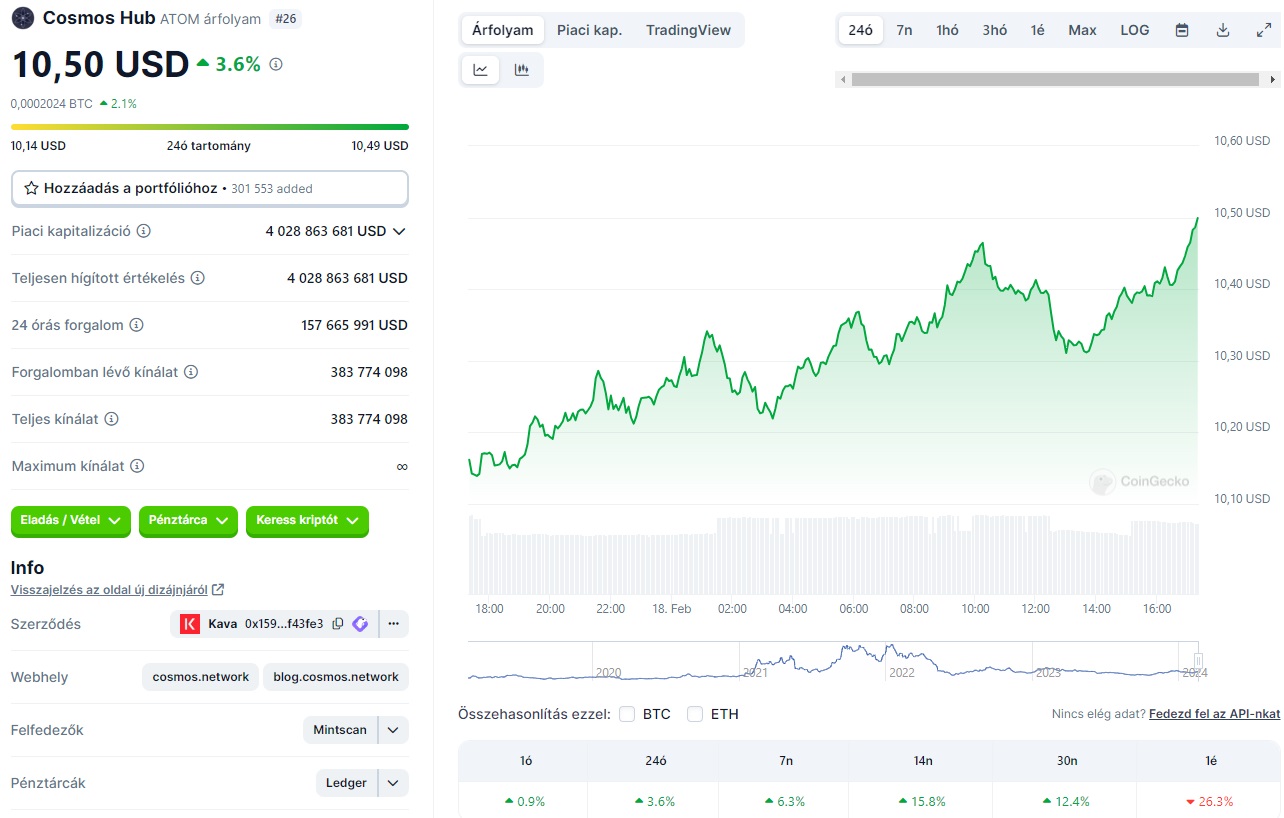Open the Keress kriptót dropdown
1284x818 pixels.
coord(307,520)
